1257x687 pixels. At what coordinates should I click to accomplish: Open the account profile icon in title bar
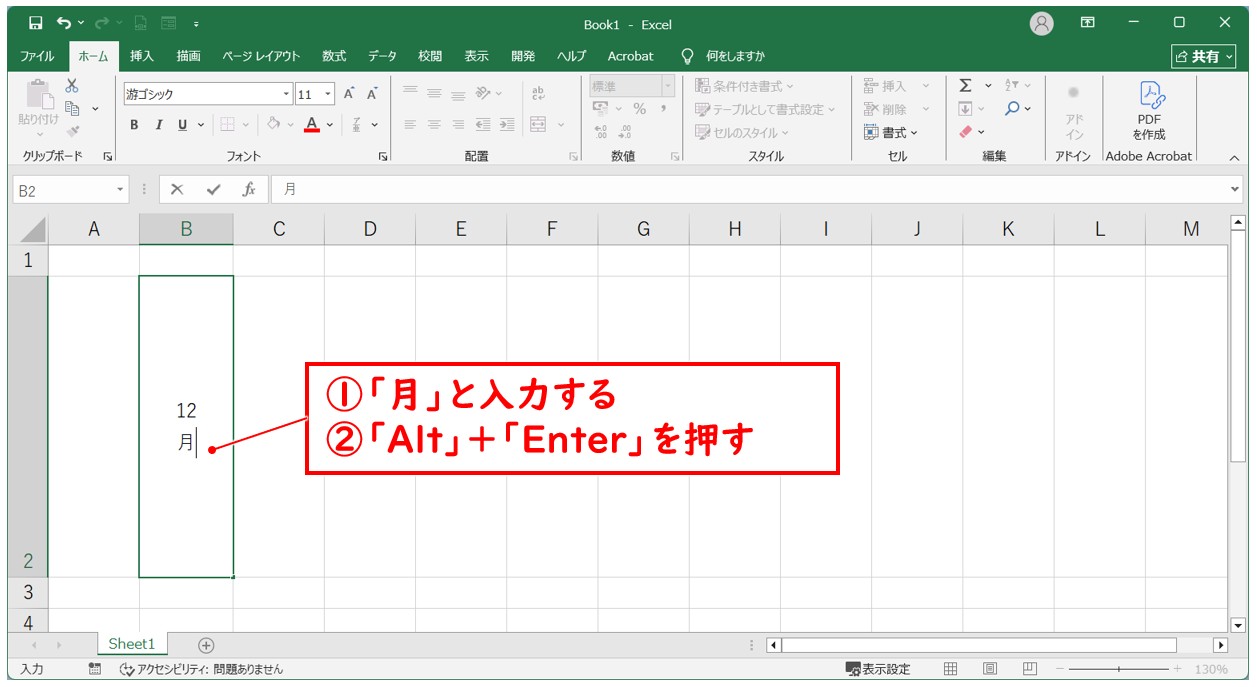(1042, 23)
